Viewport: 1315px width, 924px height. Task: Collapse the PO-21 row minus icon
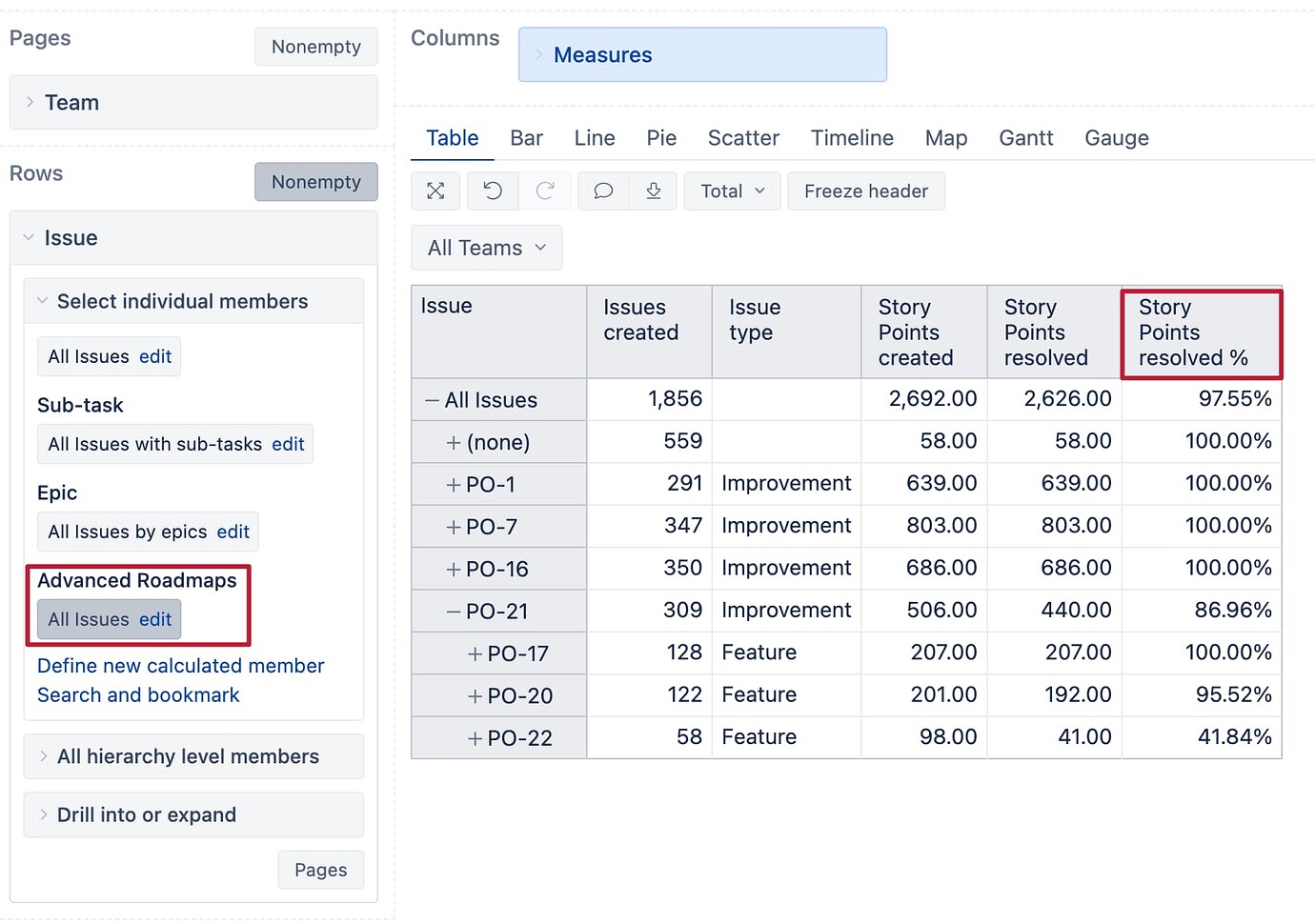[454, 612]
